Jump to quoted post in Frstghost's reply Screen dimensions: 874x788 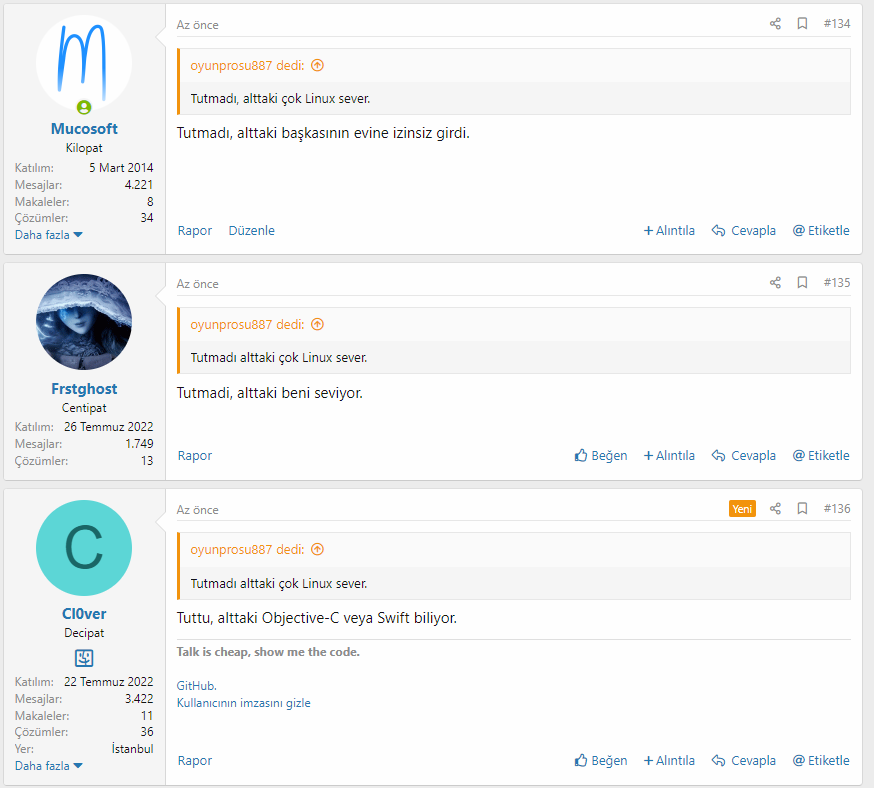pyautogui.click(x=317, y=324)
